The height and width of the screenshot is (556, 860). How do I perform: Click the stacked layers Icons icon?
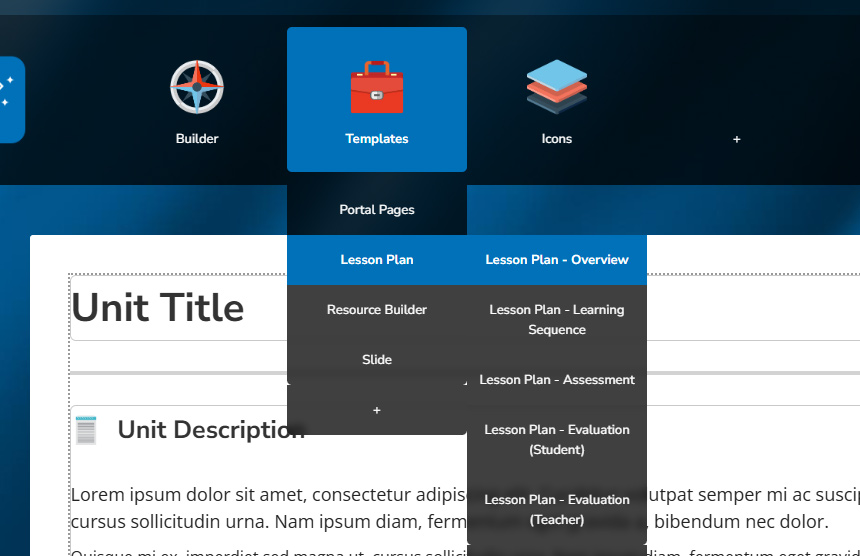point(557,86)
